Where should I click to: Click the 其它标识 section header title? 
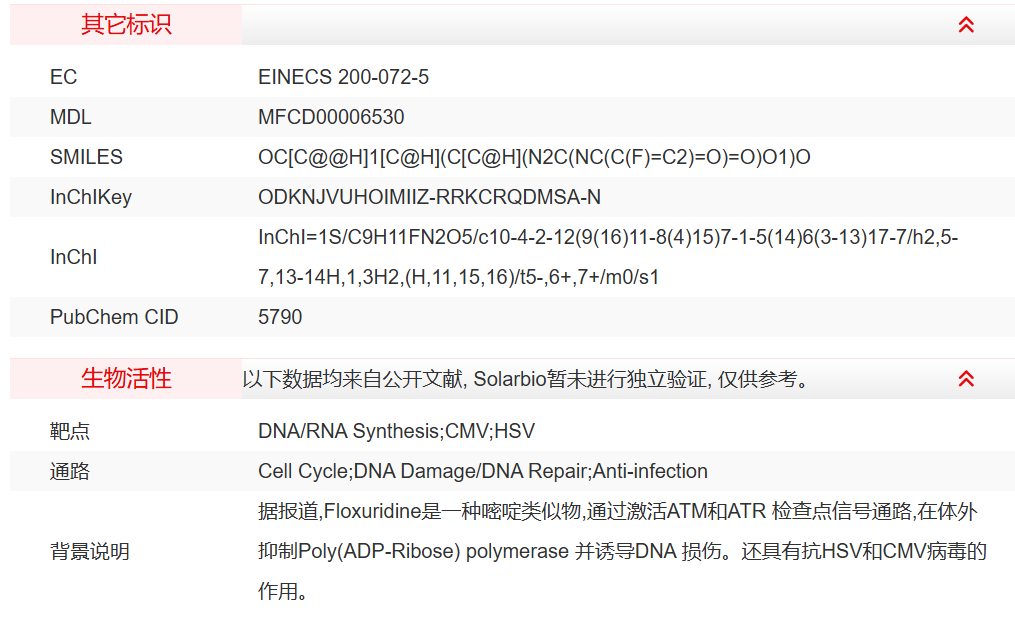click(x=126, y=25)
